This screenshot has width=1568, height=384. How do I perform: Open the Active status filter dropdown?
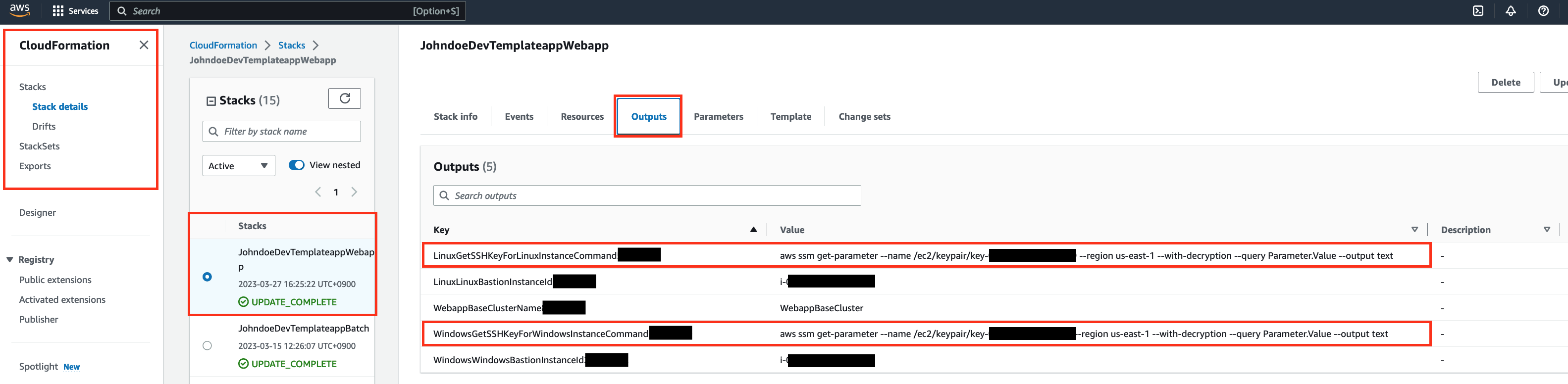(x=239, y=166)
